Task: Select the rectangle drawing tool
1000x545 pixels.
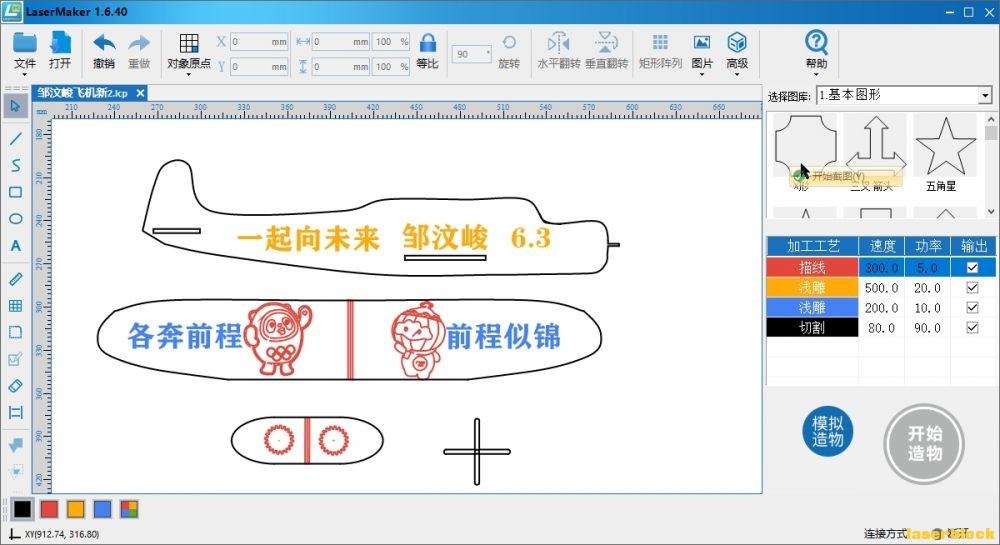Action: [x=16, y=193]
